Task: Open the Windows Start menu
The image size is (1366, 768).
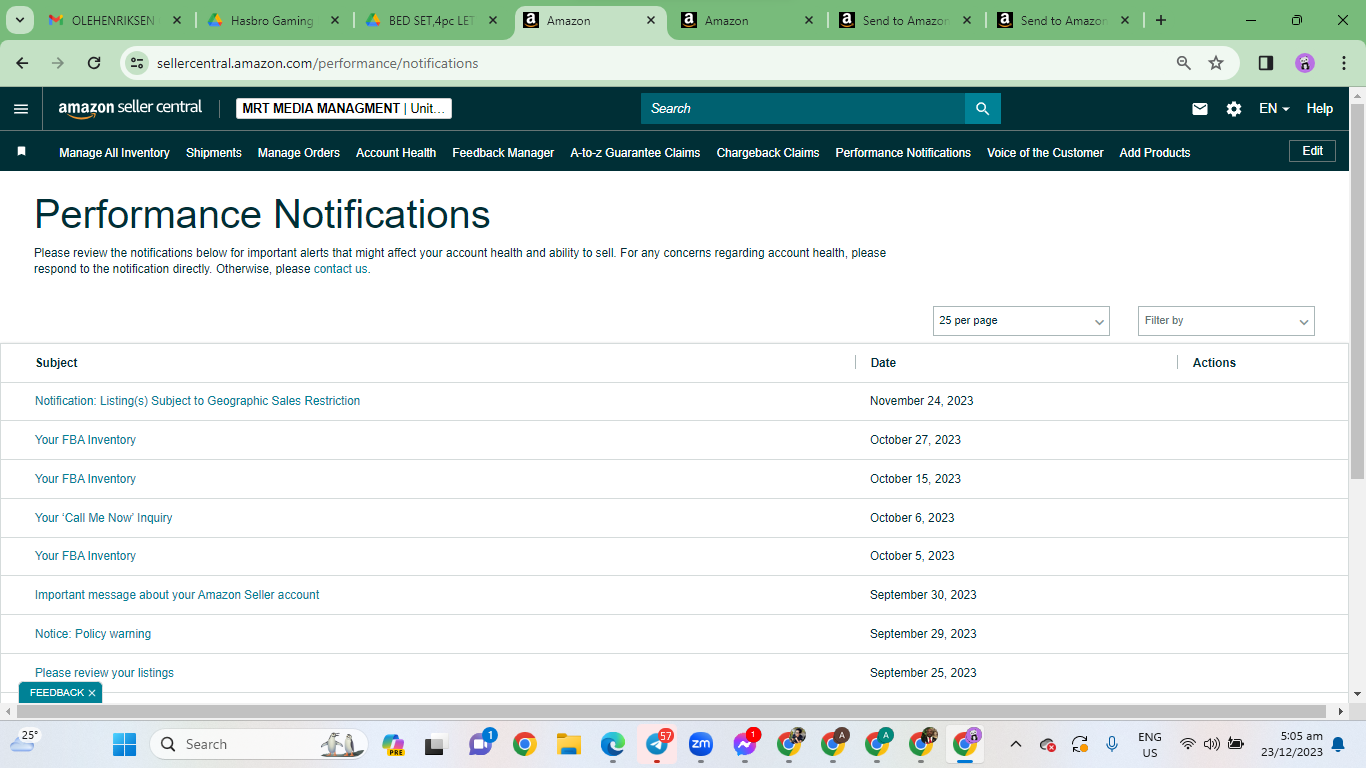Action: [124, 744]
